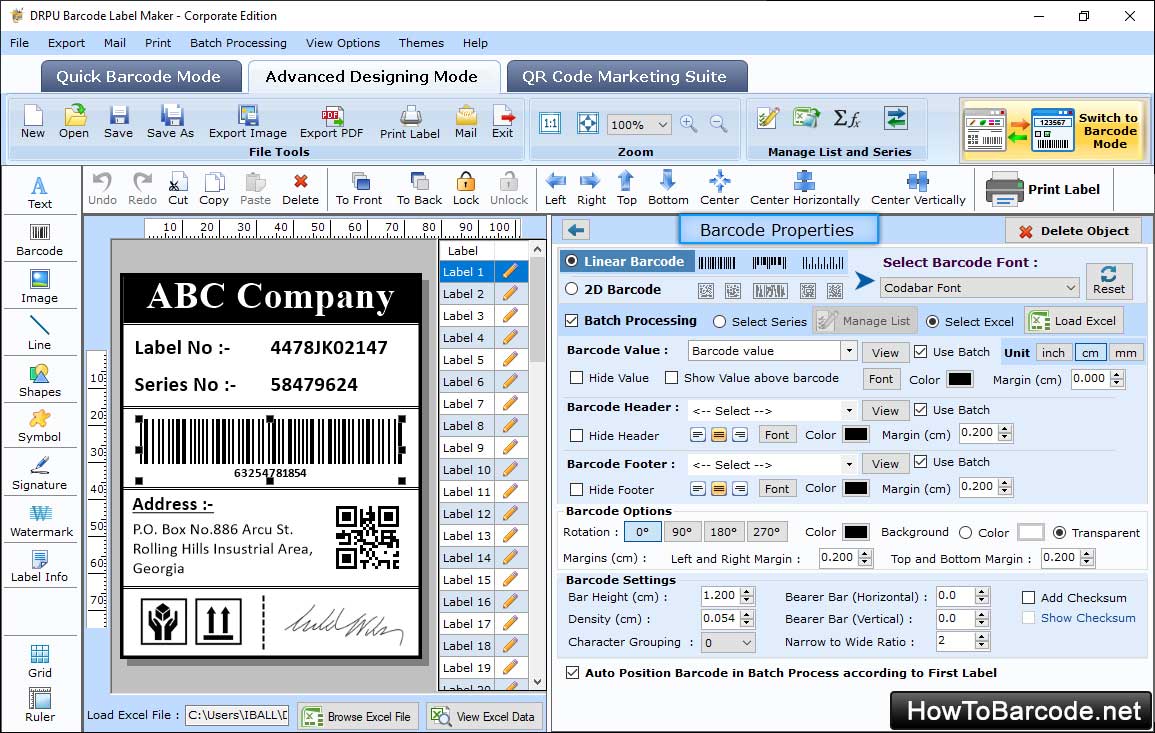The height and width of the screenshot is (733, 1155).
Task: Check the Hide Header option
Action: click(x=576, y=435)
